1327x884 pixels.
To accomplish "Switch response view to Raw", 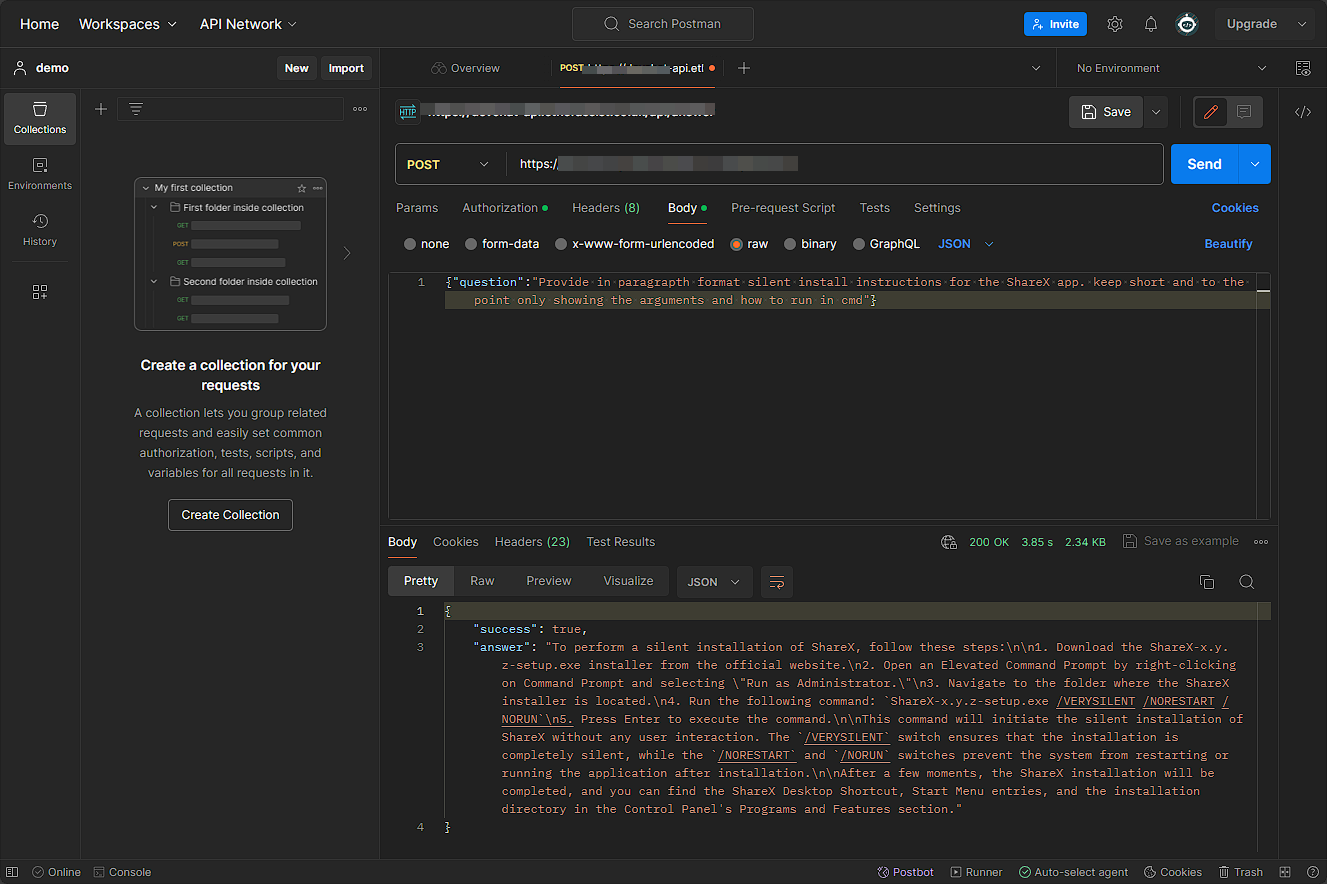I will [x=482, y=581].
